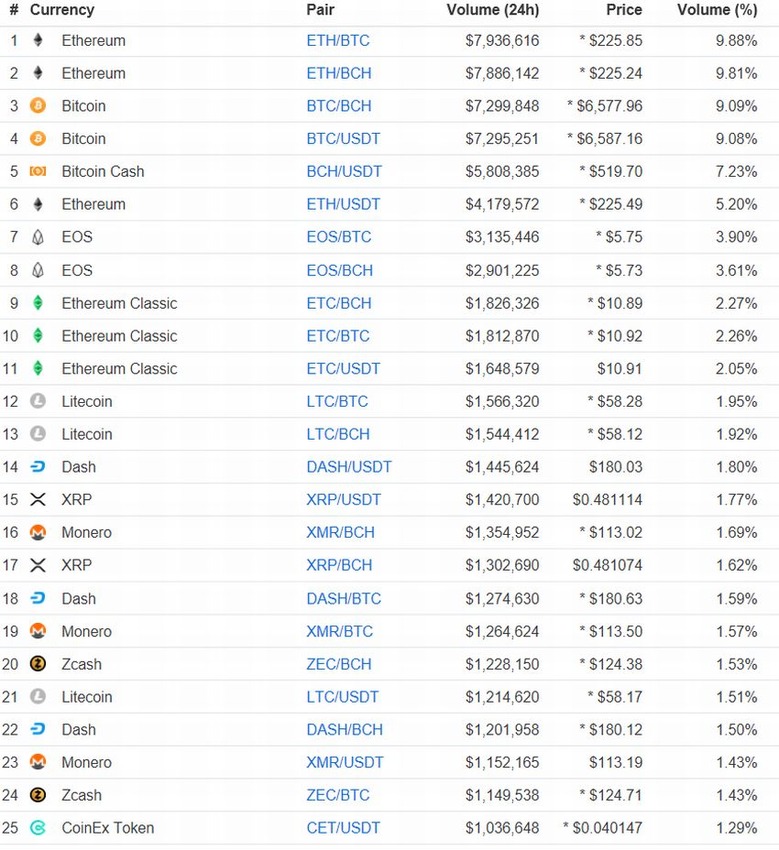Click the Dash icon in row 14

tap(38, 467)
